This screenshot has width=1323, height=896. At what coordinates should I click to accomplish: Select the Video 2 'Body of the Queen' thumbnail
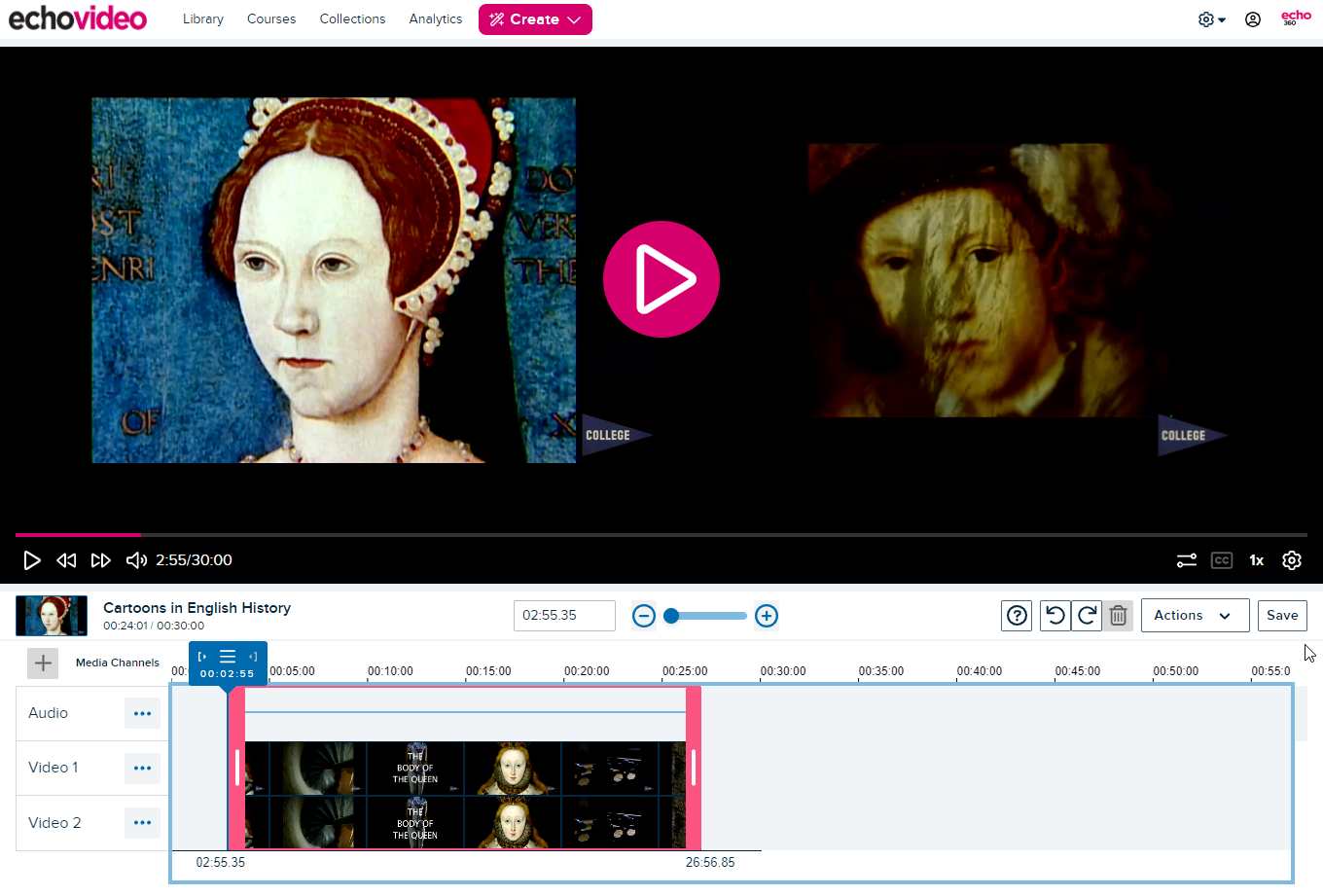[x=415, y=823]
